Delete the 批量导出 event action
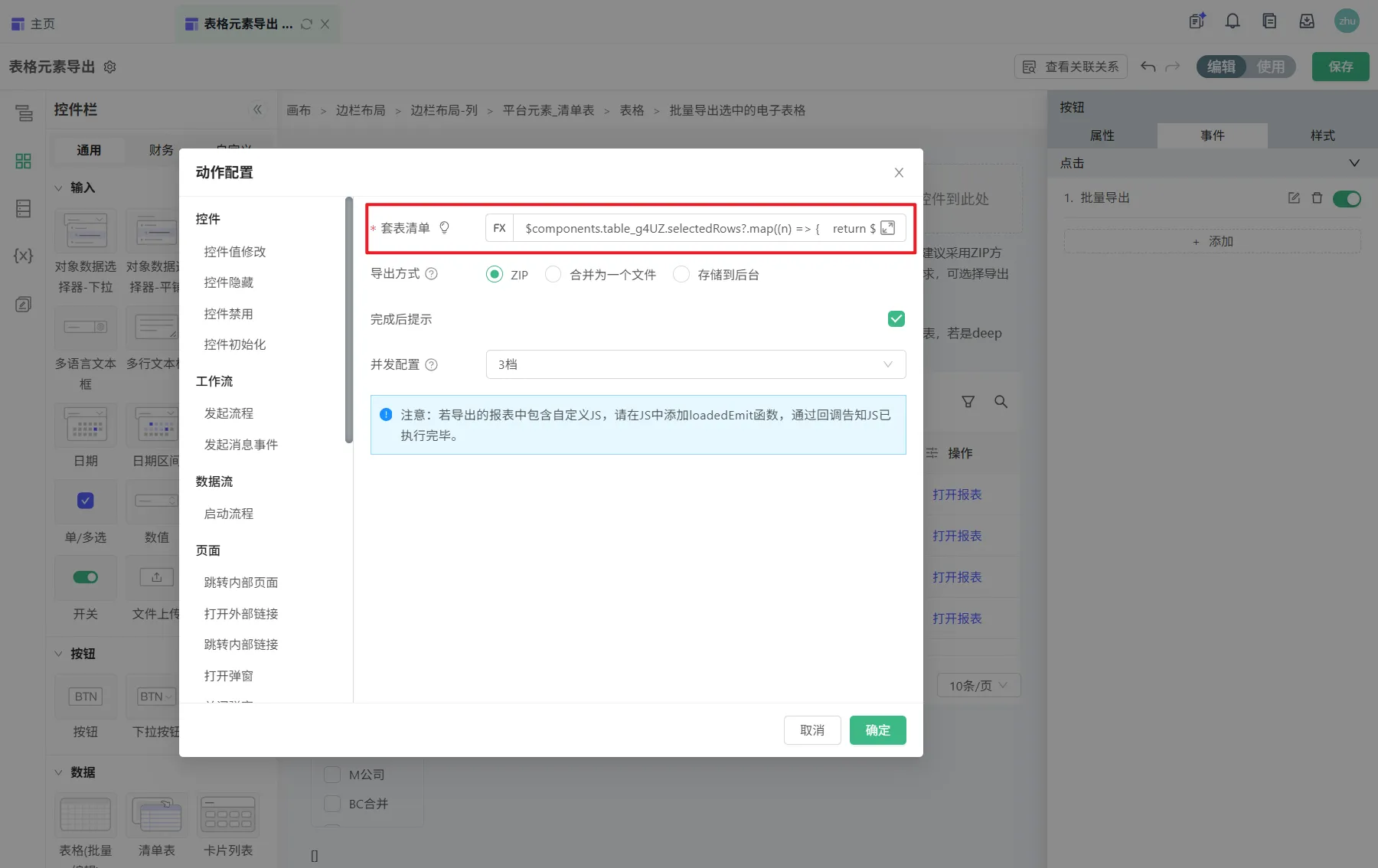 (x=1317, y=198)
